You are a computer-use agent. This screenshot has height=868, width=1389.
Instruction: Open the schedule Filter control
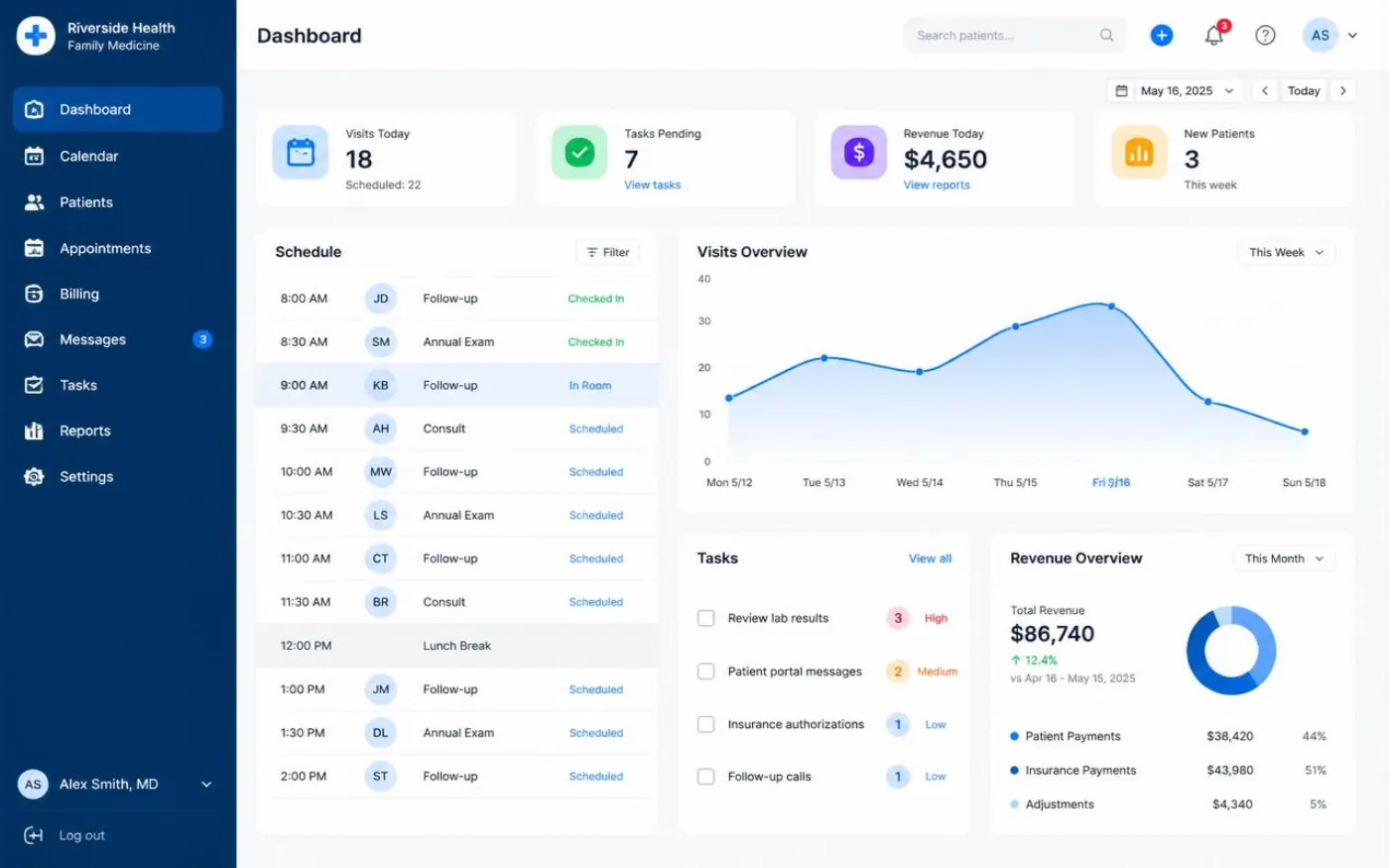[607, 252]
